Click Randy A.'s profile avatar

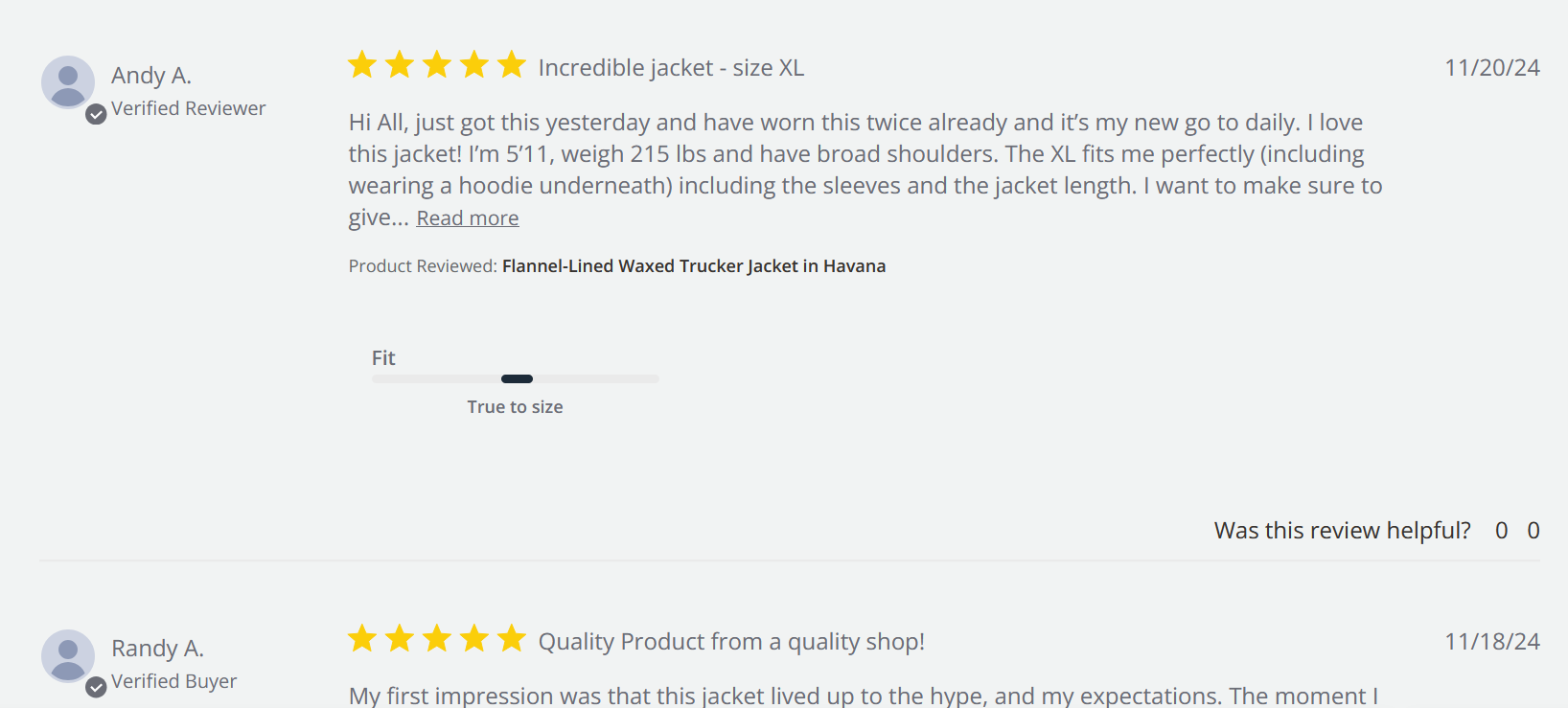pyautogui.click(x=67, y=655)
